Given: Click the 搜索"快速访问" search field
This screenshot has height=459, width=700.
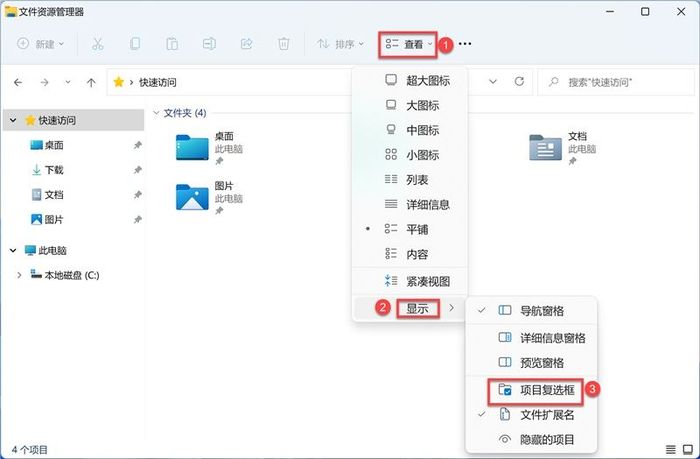Looking at the screenshot, I should (615, 81).
